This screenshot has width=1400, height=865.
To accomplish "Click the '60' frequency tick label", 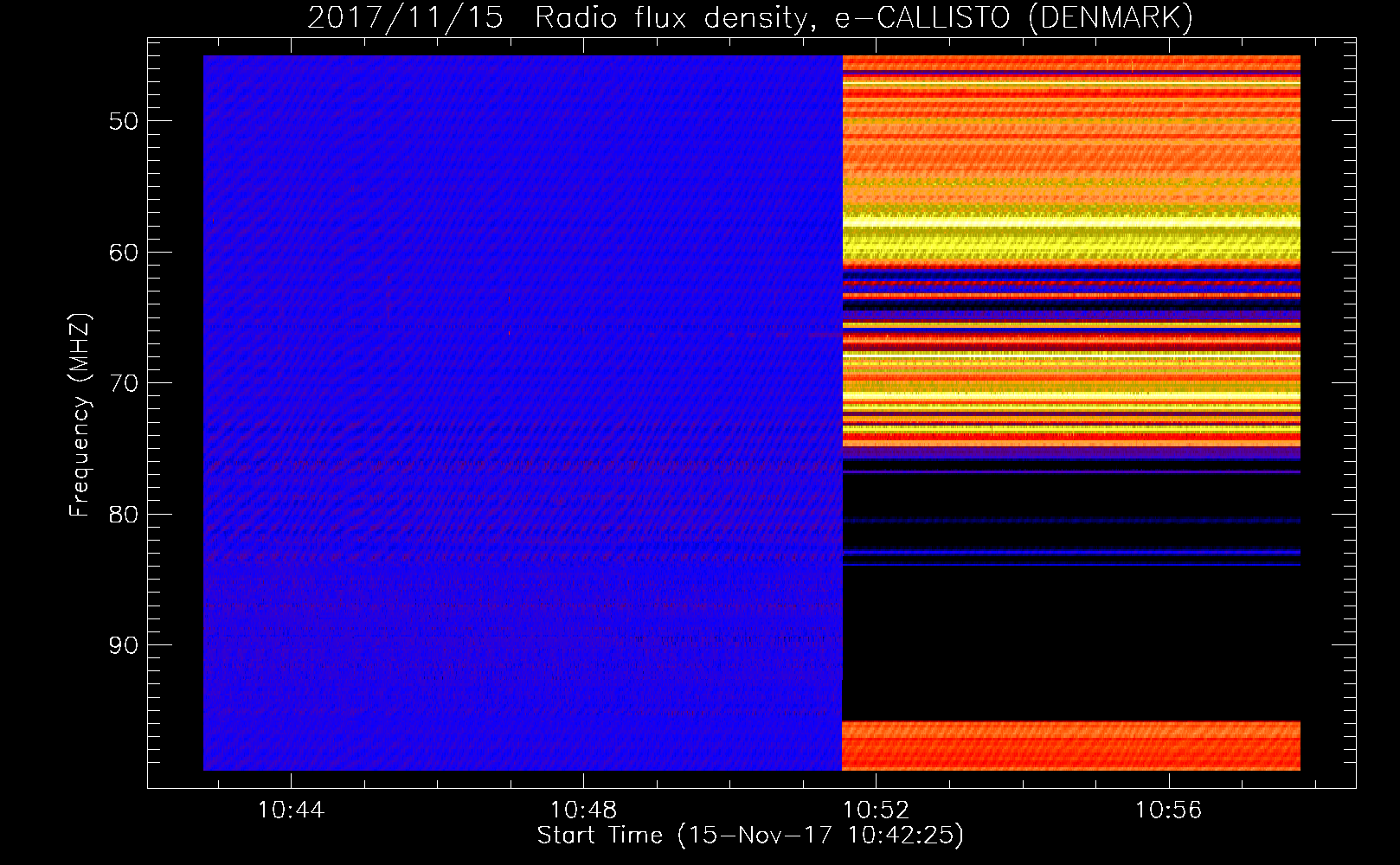I will point(123,253).
